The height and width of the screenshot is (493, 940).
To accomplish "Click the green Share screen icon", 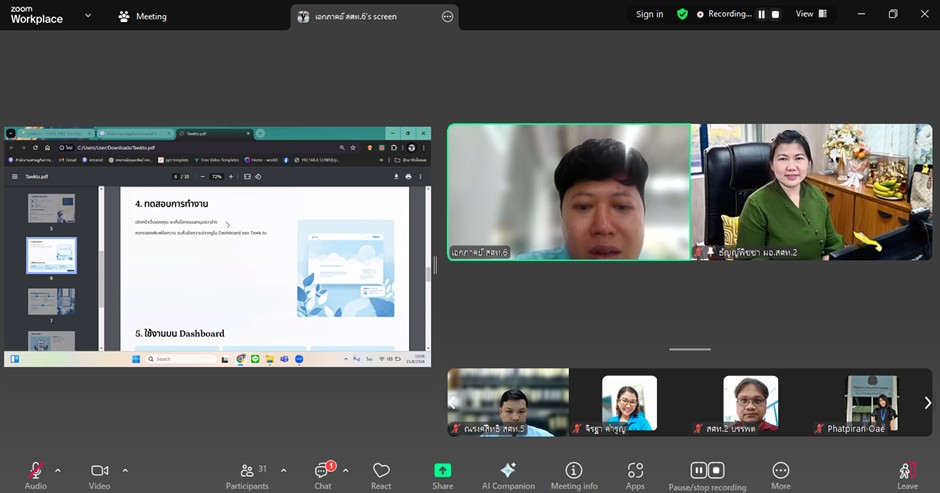I will click(x=442, y=471).
